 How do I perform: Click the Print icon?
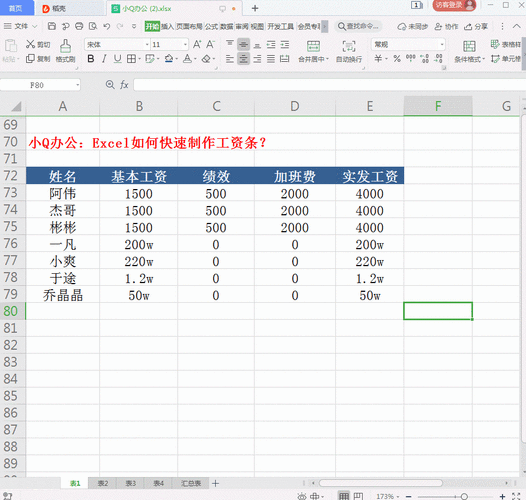point(79,26)
